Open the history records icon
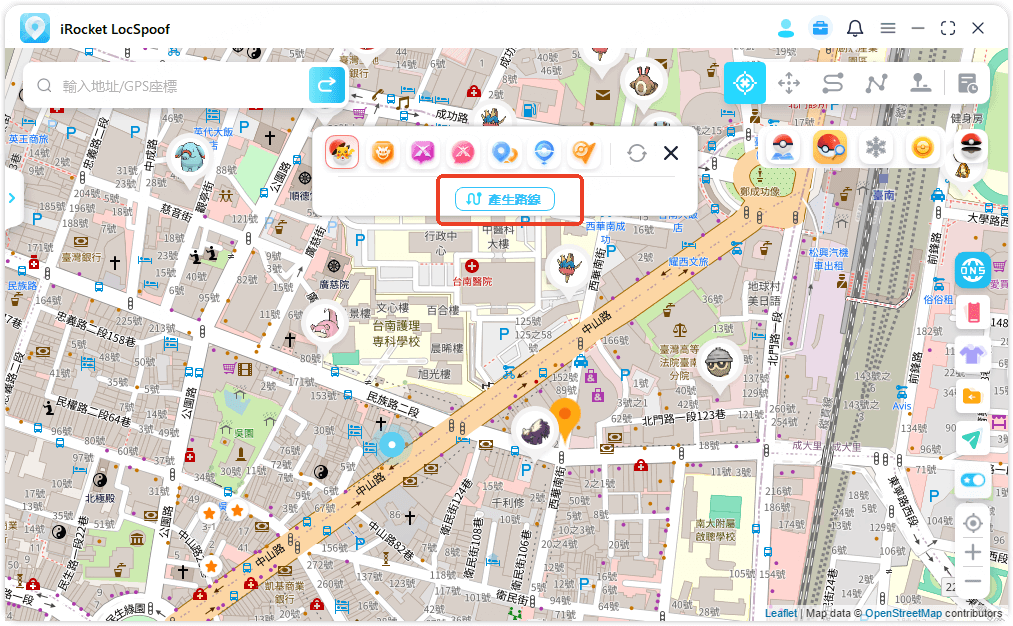The image size is (1013, 626). [967, 83]
